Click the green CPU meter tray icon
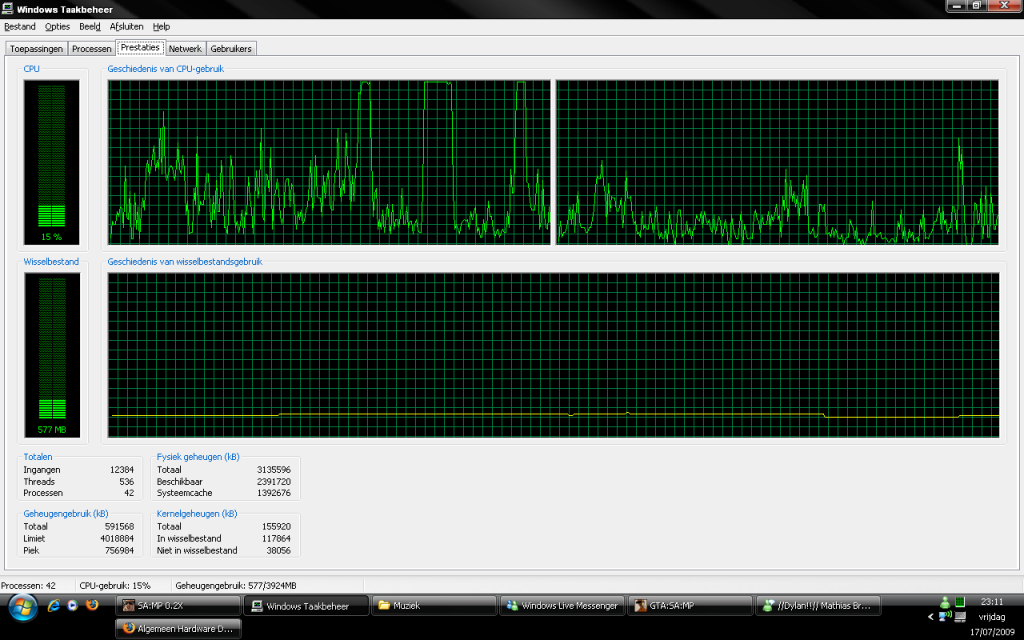Screen dimensions: 1024x640 960,602
